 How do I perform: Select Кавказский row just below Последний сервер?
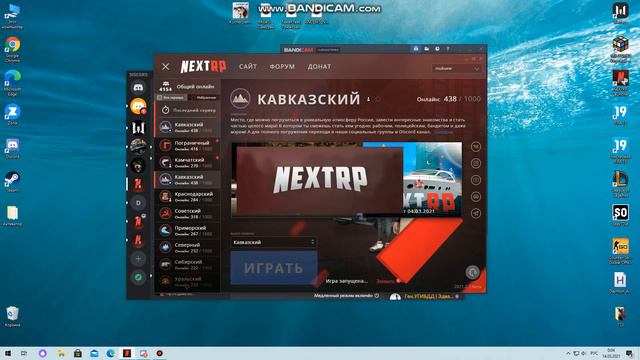click(x=187, y=127)
